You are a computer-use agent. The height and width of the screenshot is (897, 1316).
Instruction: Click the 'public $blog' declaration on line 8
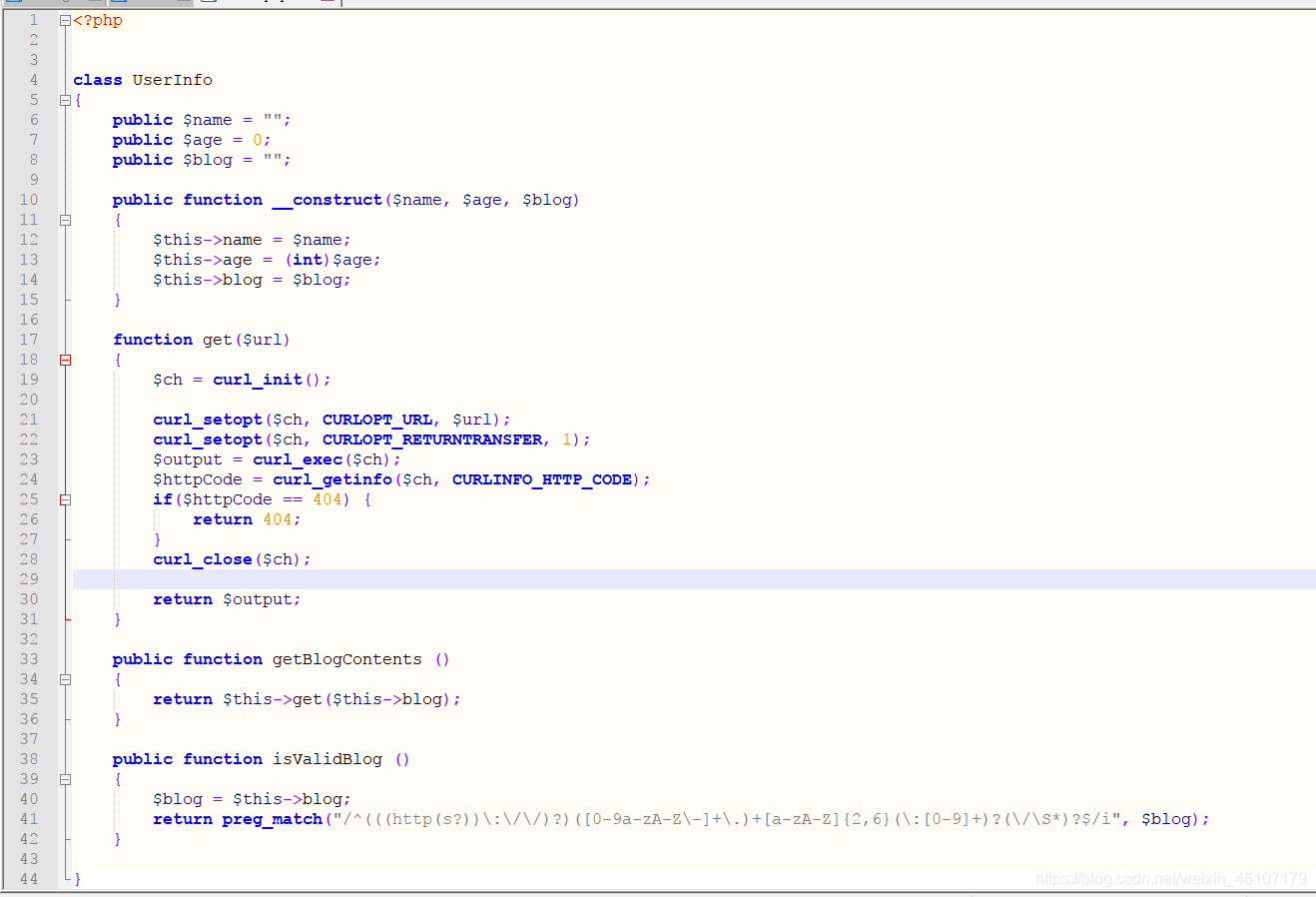pos(202,160)
